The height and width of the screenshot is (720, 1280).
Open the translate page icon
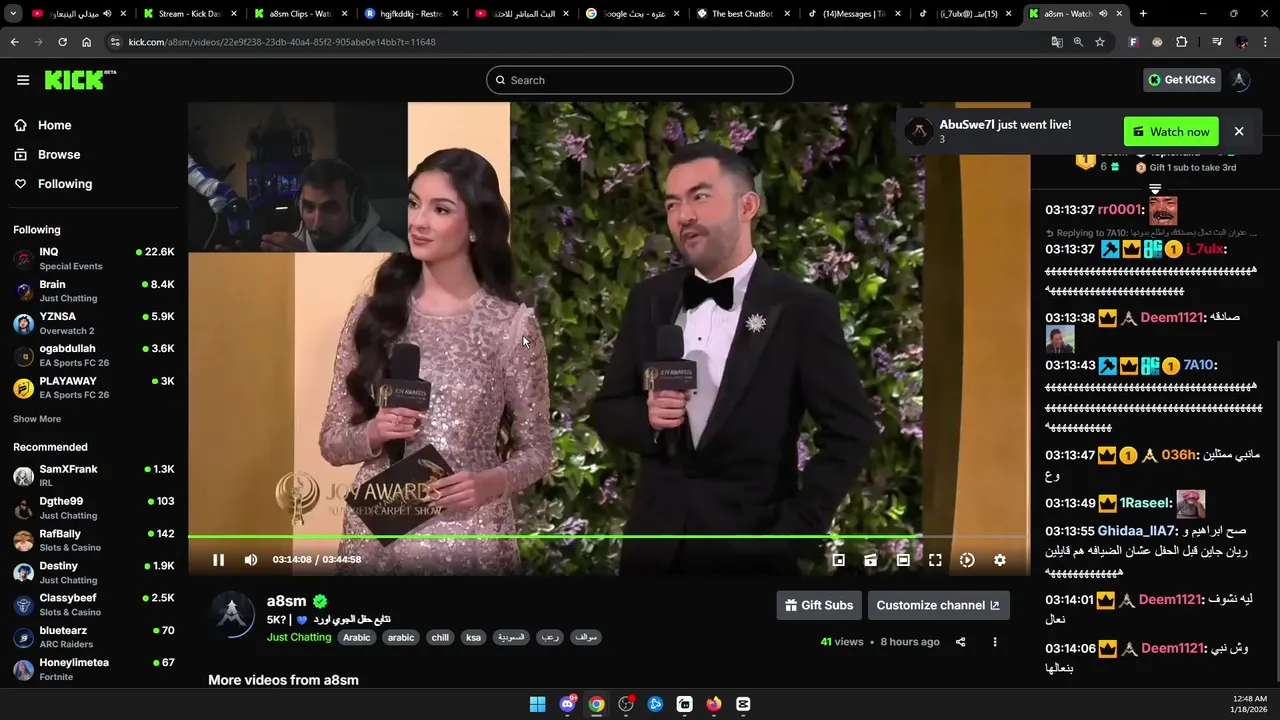pyautogui.click(x=1057, y=42)
